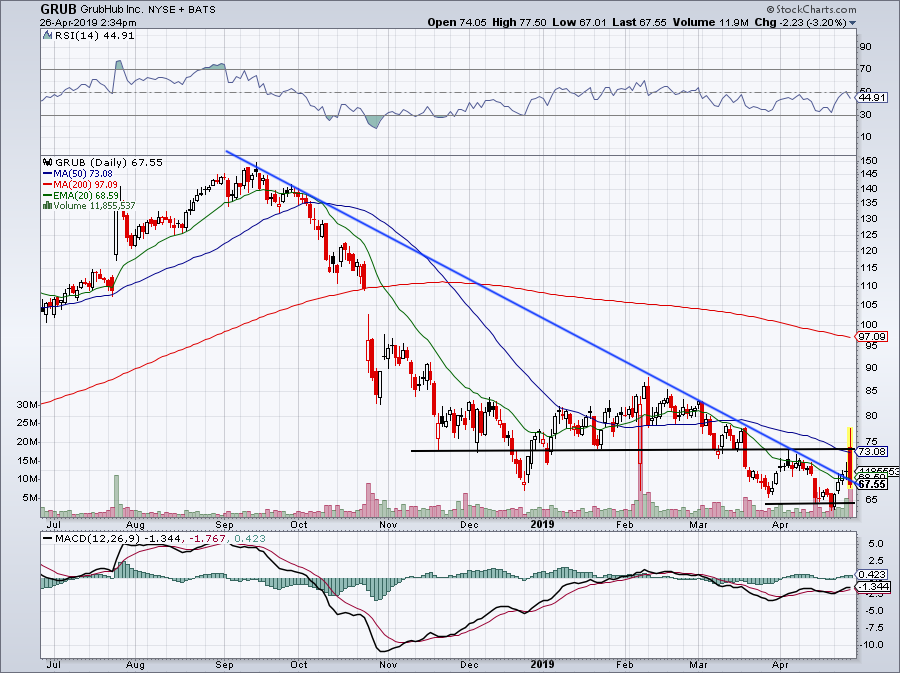Image resolution: width=900 pixels, height=673 pixels.
Task: Click the 90 label on RSI axis
Action: [866, 47]
